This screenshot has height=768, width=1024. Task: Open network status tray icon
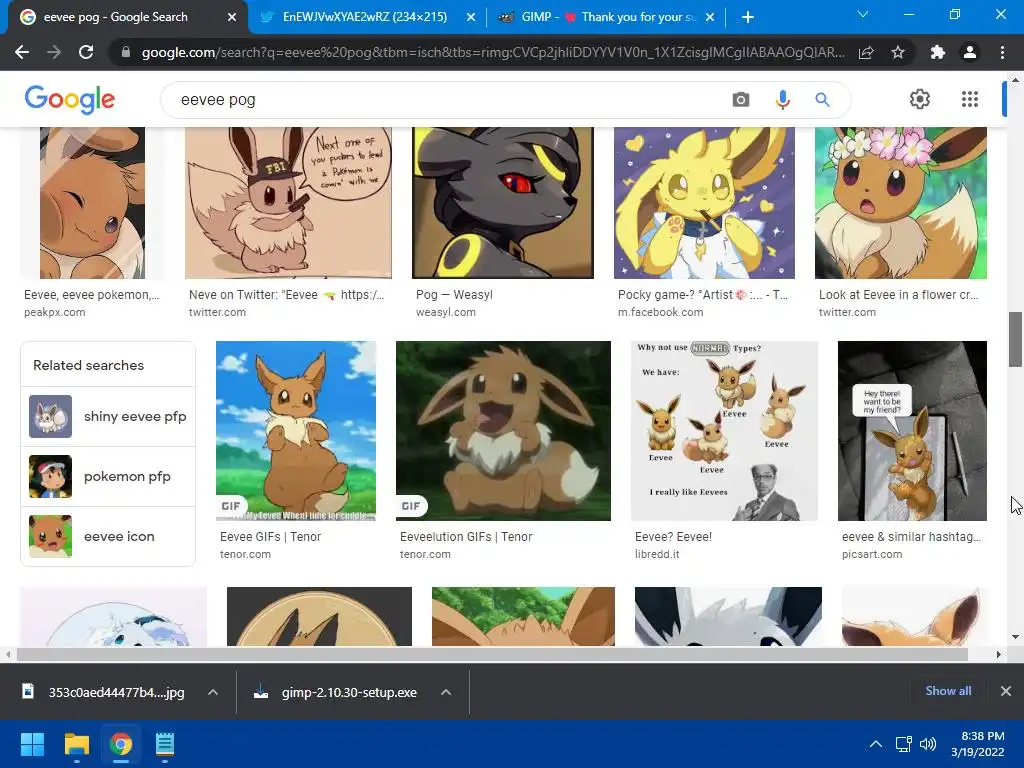[x=904, y=744]
